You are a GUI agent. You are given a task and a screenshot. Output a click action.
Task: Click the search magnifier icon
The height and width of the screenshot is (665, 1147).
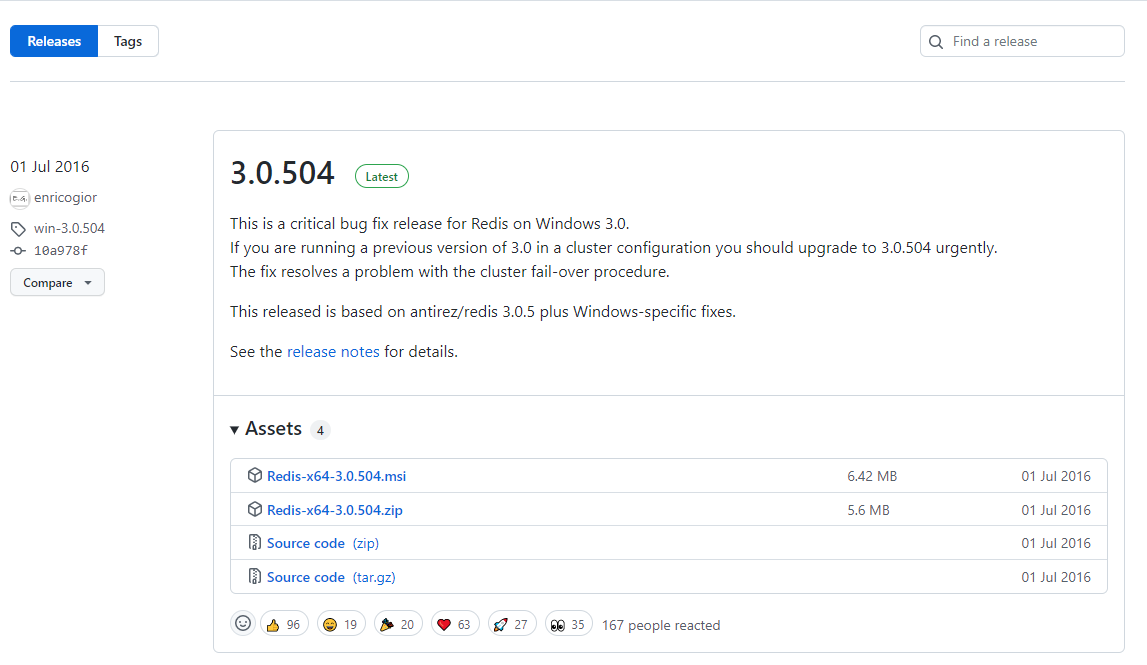(x=936, y=42)
